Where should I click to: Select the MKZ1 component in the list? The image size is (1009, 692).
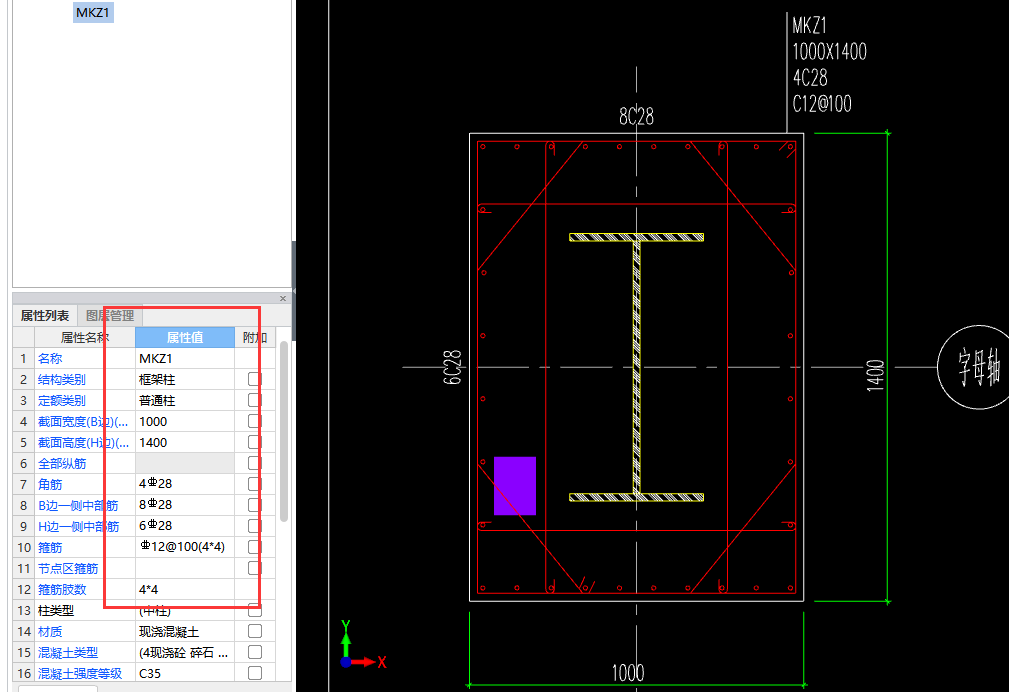tap(93, 12)
